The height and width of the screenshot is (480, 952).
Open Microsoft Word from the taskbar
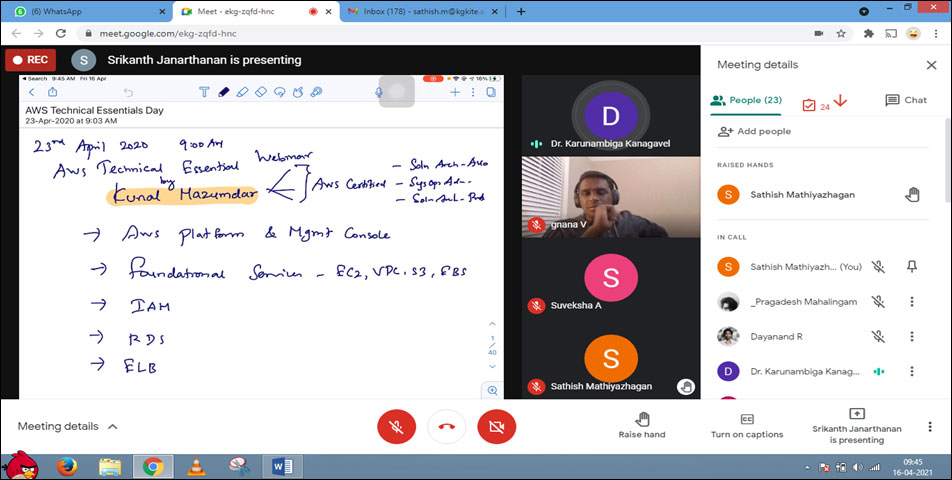click(281, 465)
